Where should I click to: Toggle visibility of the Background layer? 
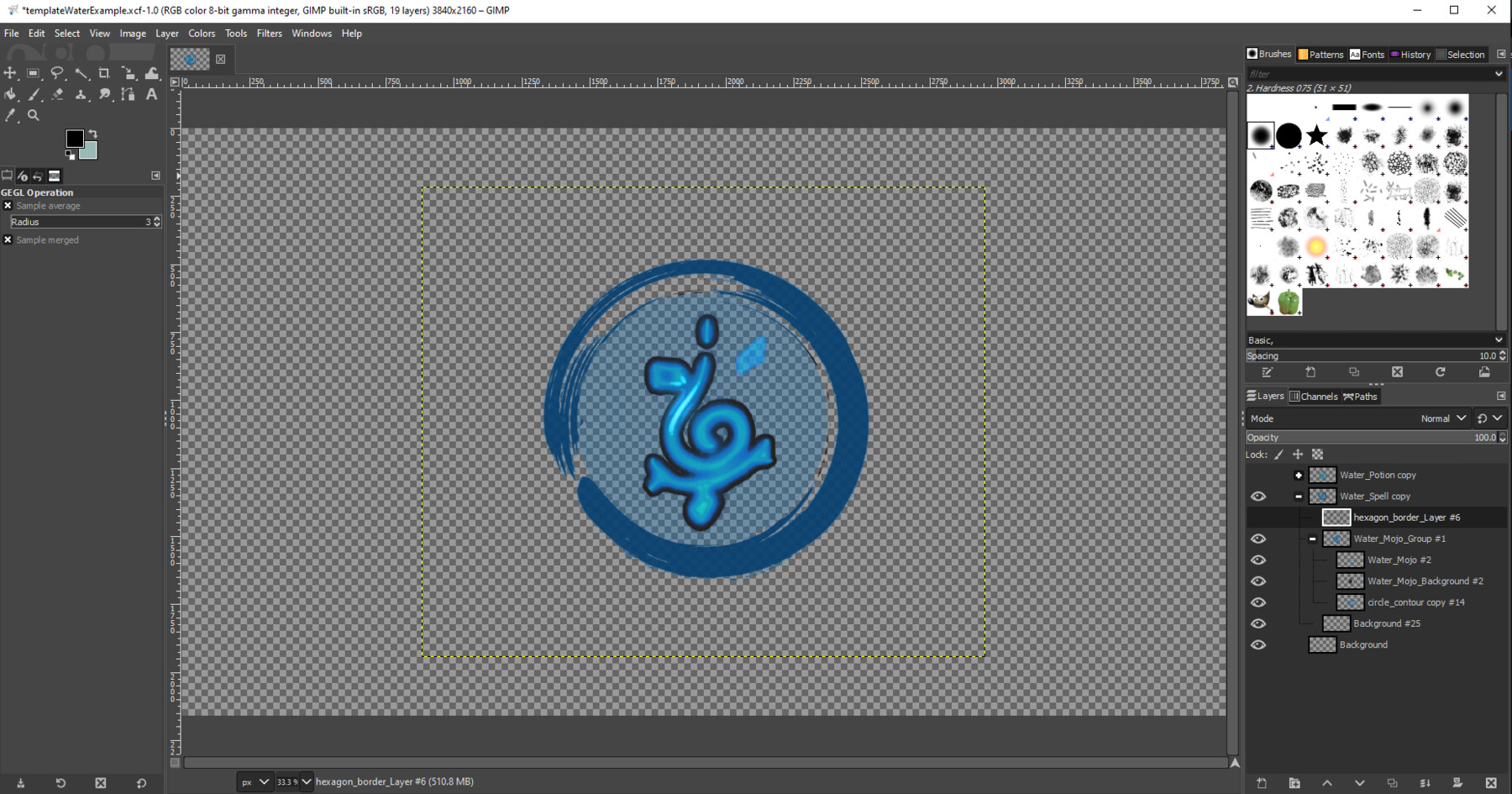[x=1258, y=644]
